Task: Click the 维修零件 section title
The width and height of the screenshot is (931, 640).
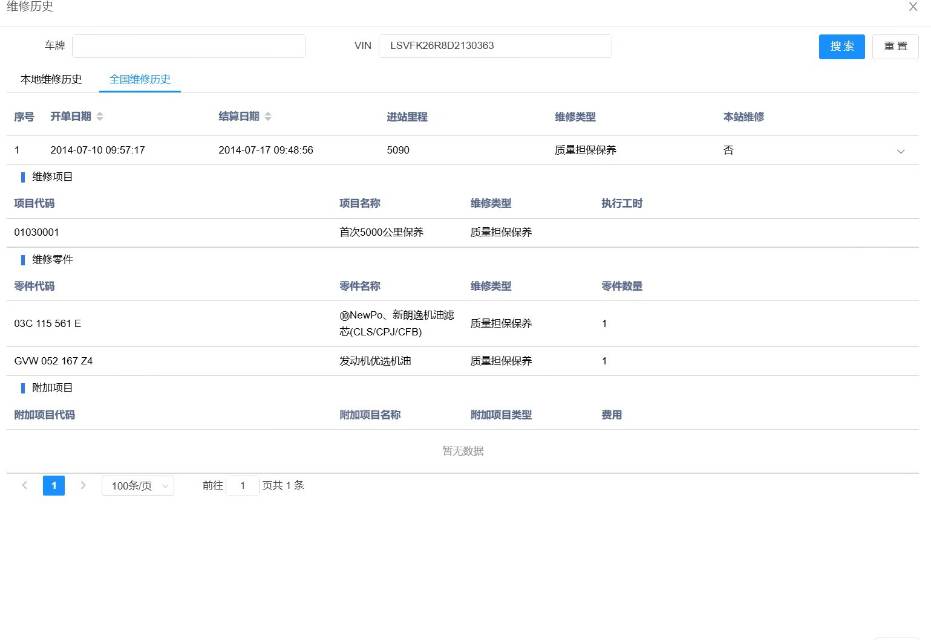Action: pyautogui.click(x=52, y=259)
